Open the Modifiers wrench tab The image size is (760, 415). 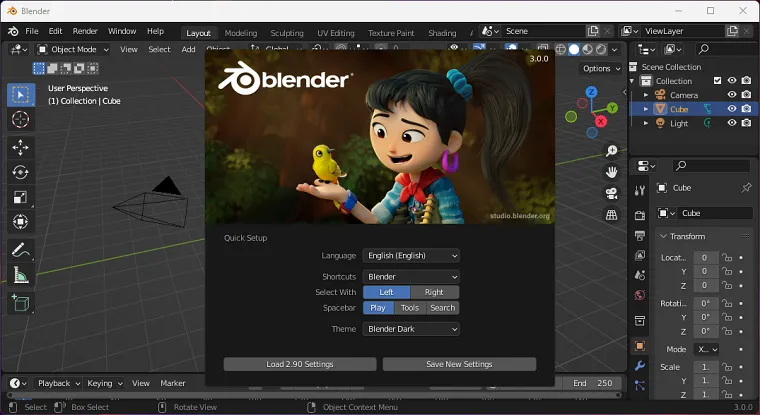(x=640, y=366)
